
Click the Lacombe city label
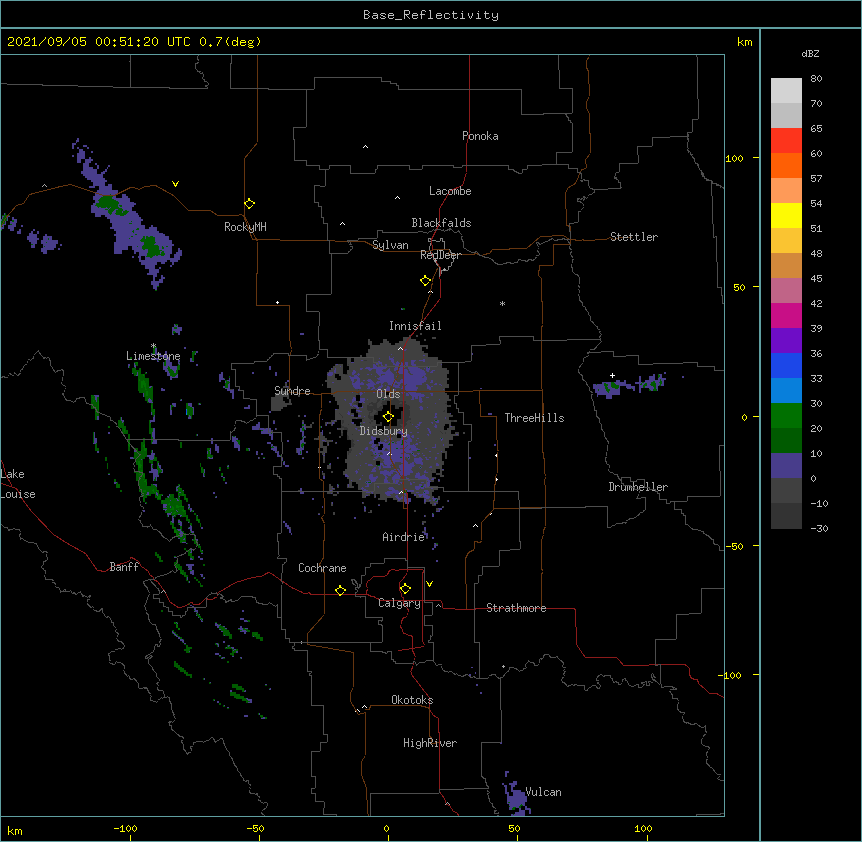coord(450,191)
